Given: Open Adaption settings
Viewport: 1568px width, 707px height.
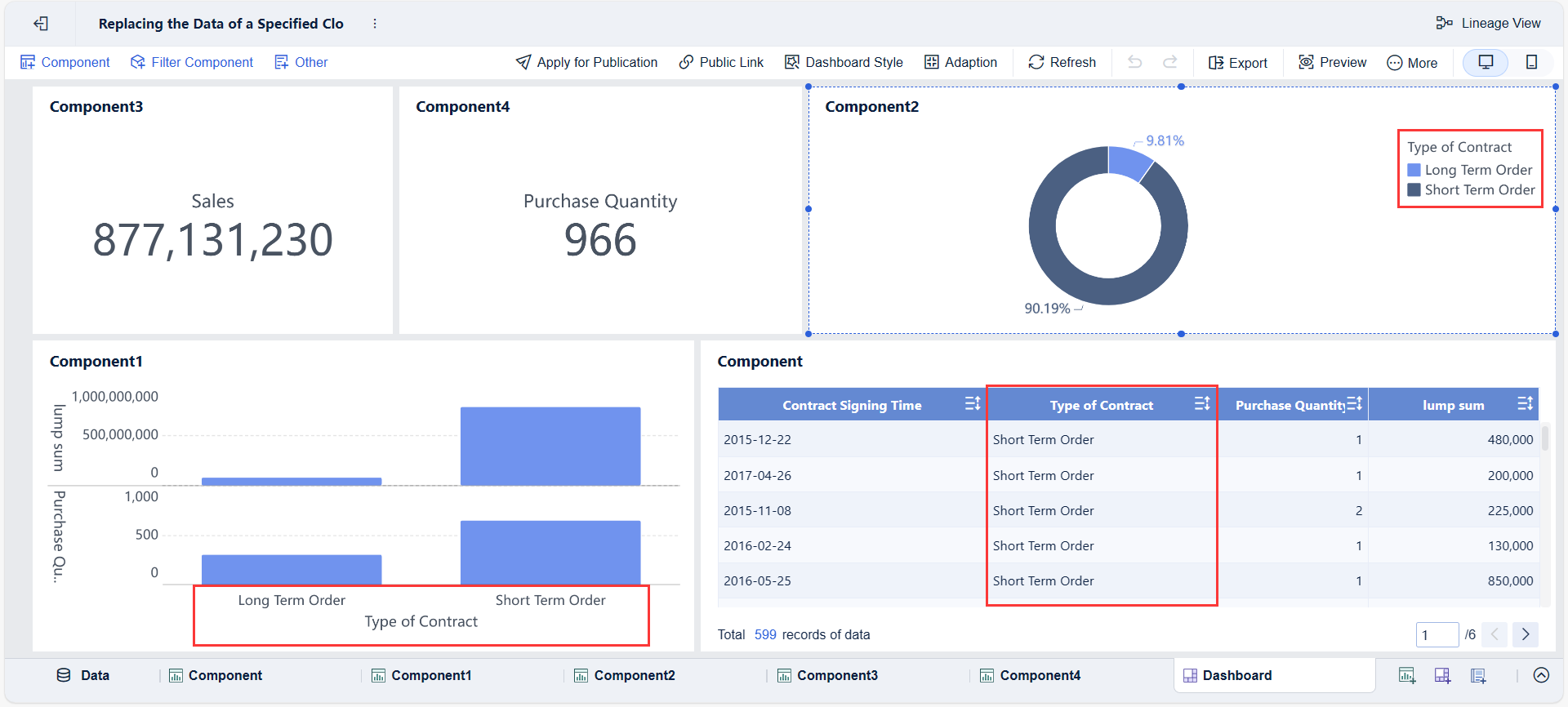Looking at the screenshot, I should tap(960, 62).
